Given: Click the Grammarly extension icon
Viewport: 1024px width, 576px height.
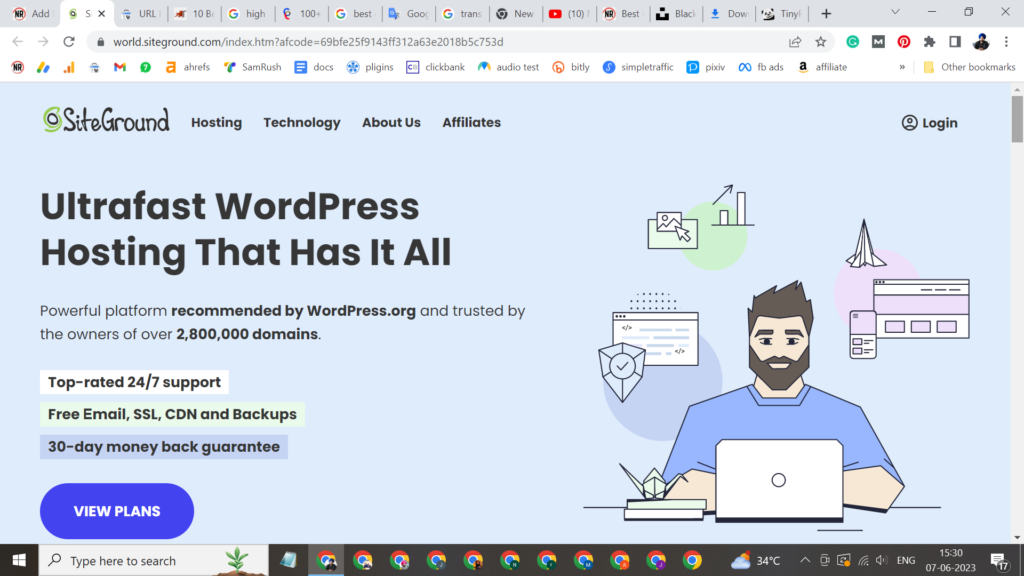Looking at the screenshot, I should 853,42.
